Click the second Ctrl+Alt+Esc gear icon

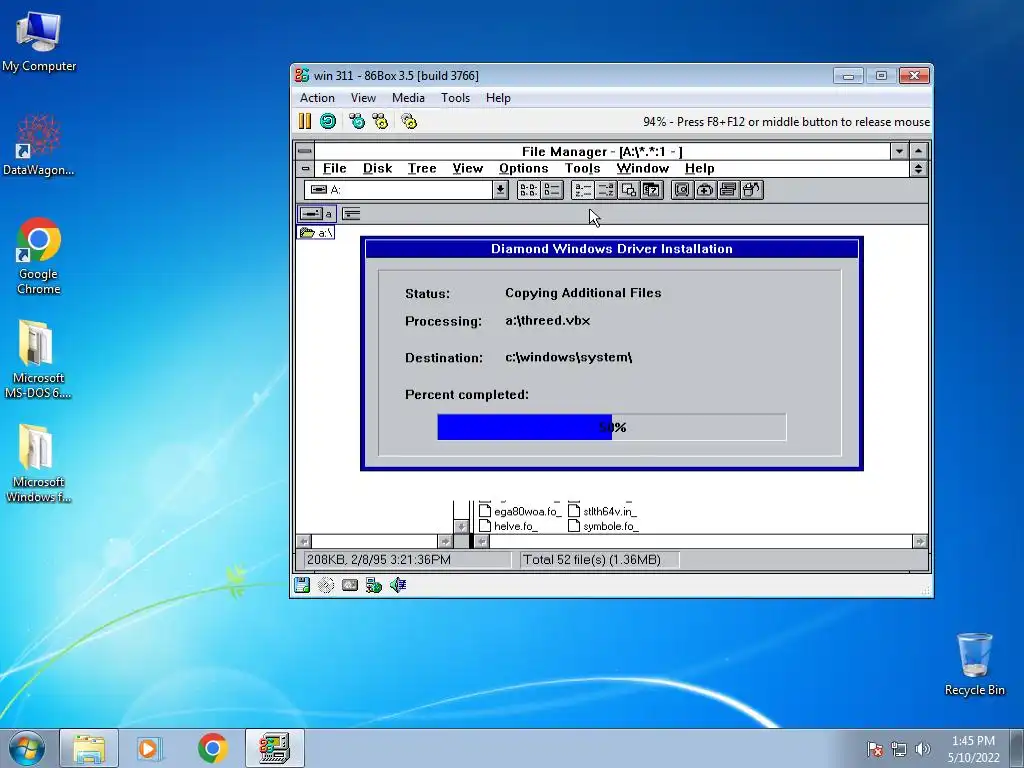tap(380, 121)
